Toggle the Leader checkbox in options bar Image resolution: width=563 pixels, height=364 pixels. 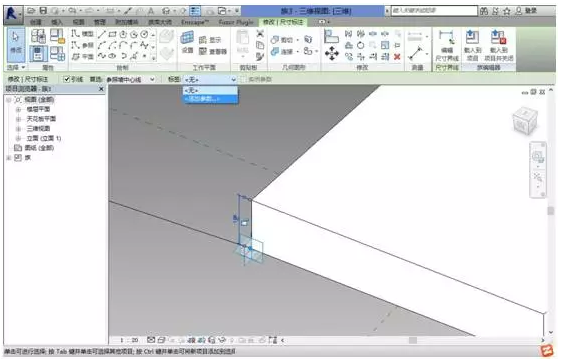point(66,79)
